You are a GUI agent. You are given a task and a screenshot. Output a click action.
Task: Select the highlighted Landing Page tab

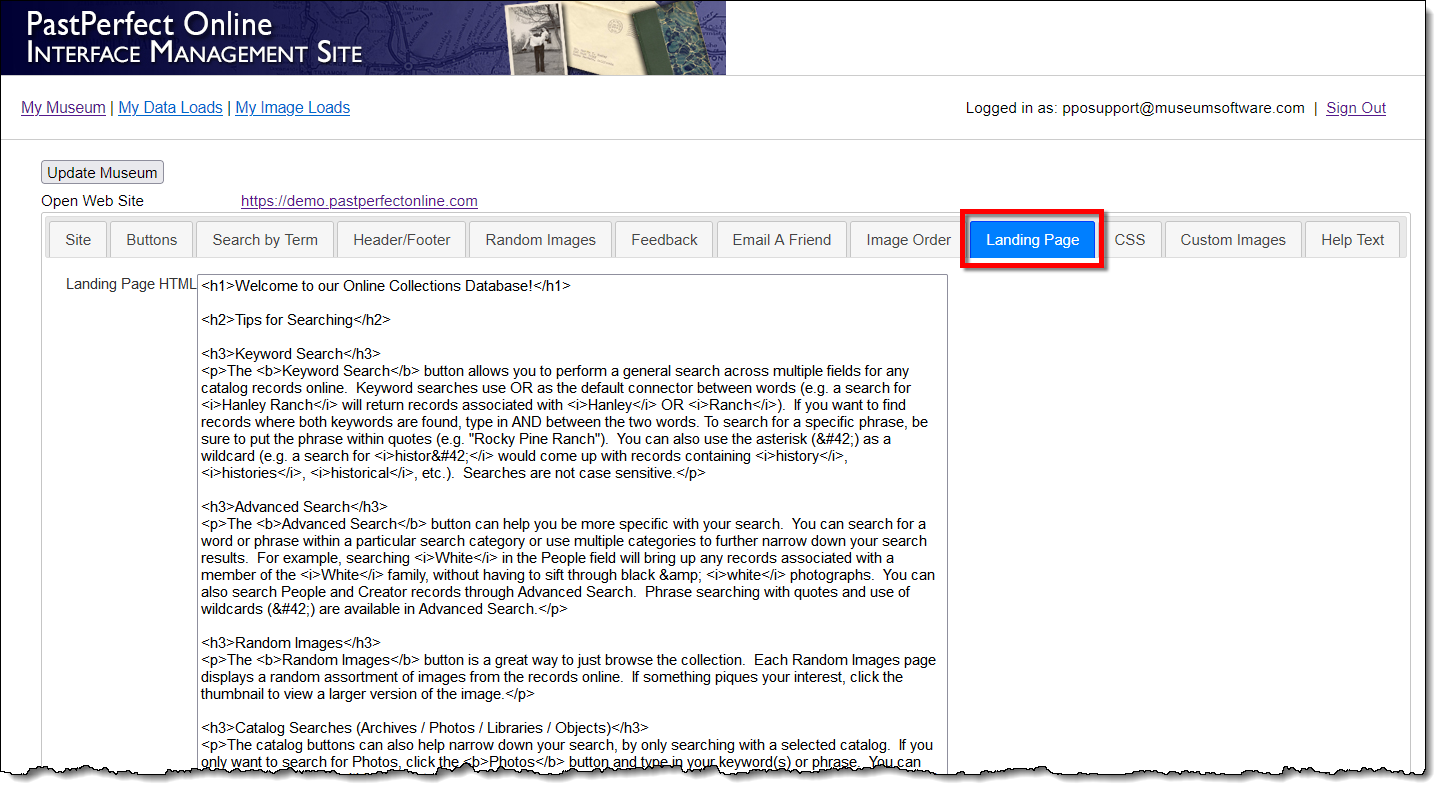pyautogui.click(x=1032, y=240)
